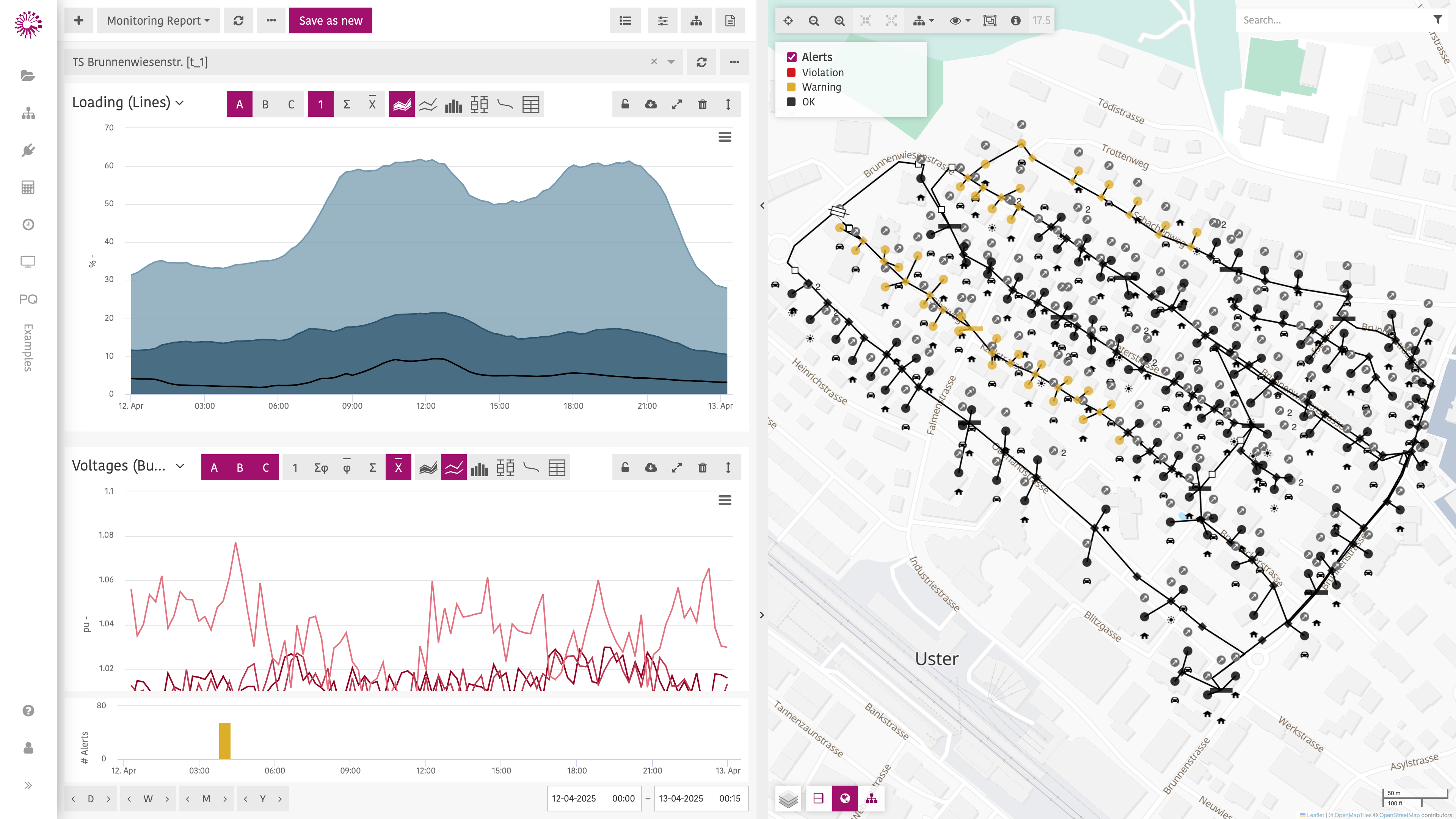The width and height of the screenshot is (1456, 819).
Task: Switch to table chart type in Loading panel
Action: 531,104
